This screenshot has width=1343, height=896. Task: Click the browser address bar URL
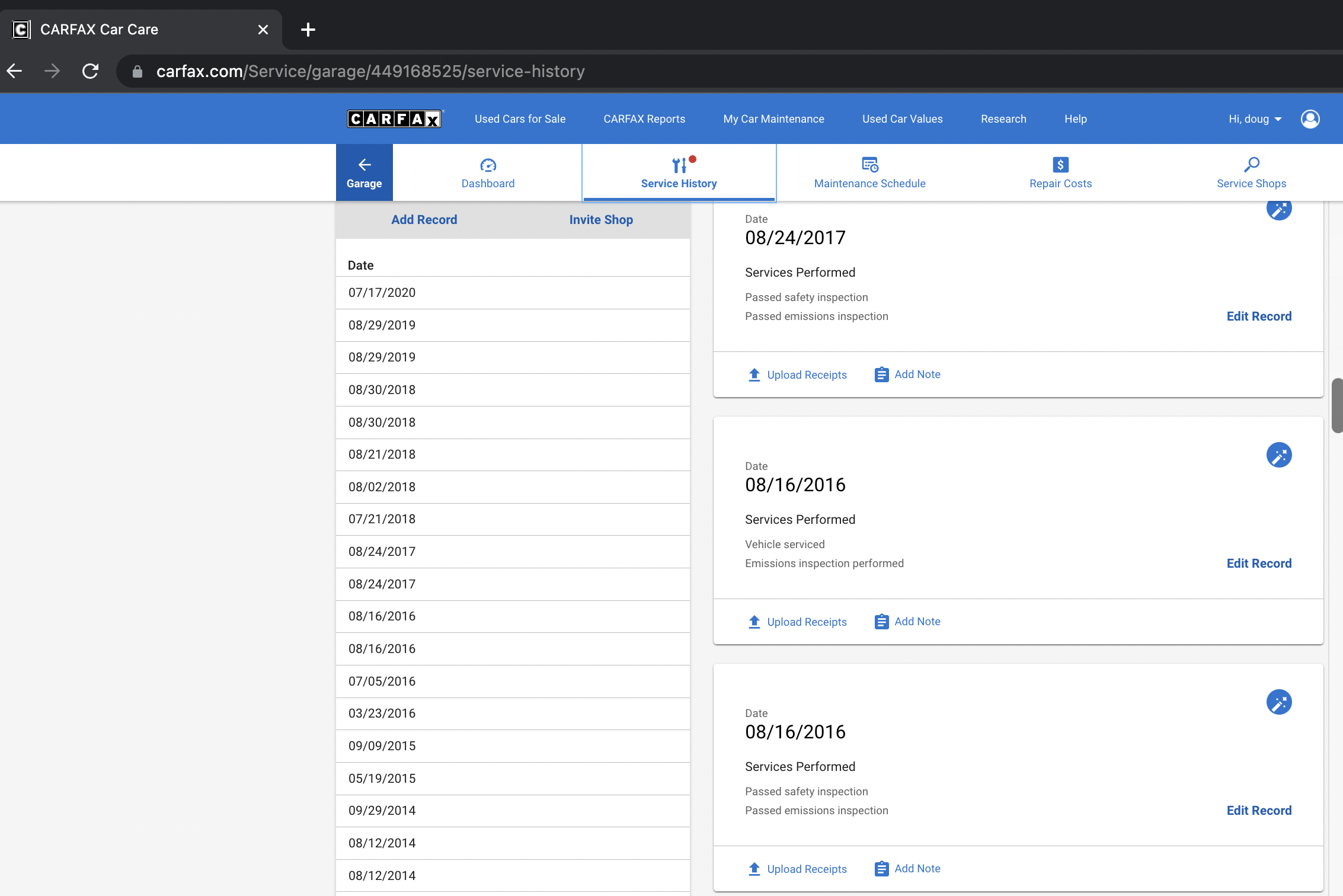[370, 72]
